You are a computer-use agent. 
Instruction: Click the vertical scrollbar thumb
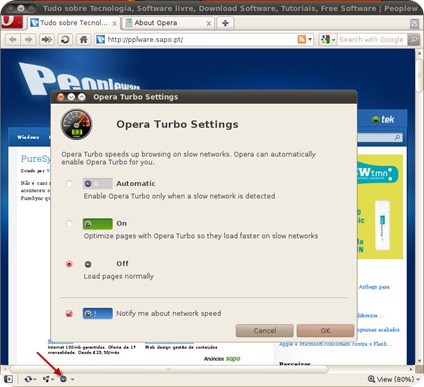click(x=420, y=75)
